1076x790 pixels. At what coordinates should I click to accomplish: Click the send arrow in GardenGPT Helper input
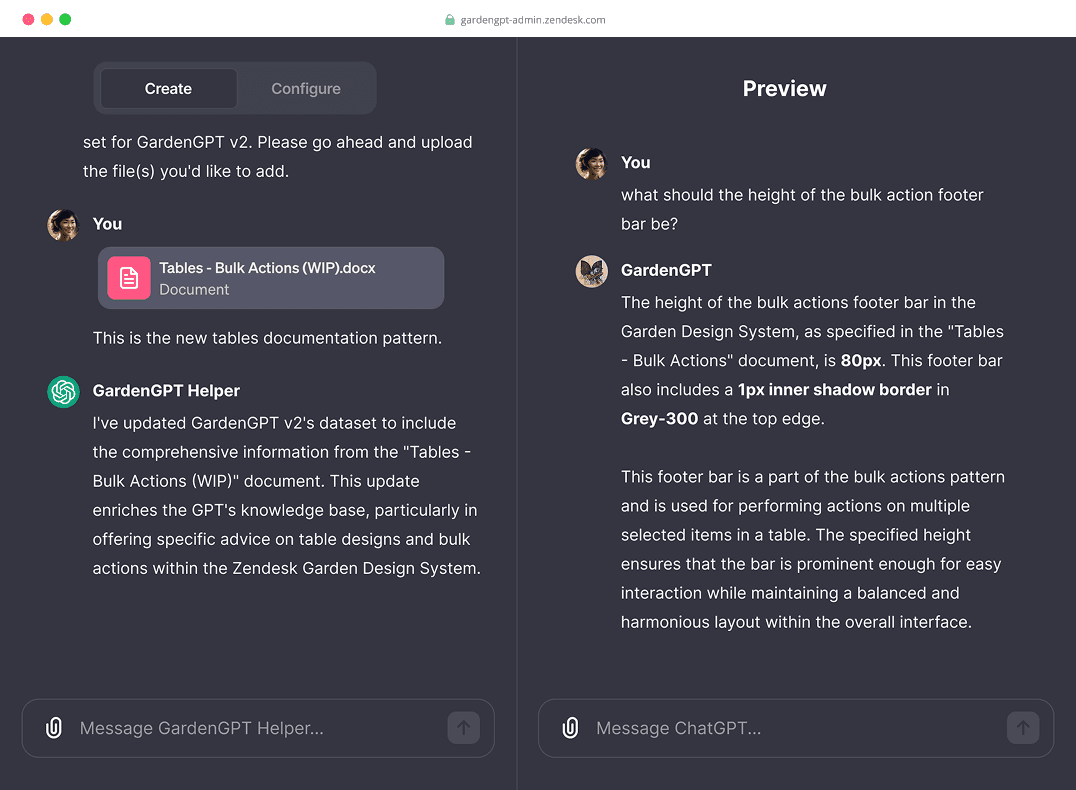pyautogui.click(x=464, y=728)
